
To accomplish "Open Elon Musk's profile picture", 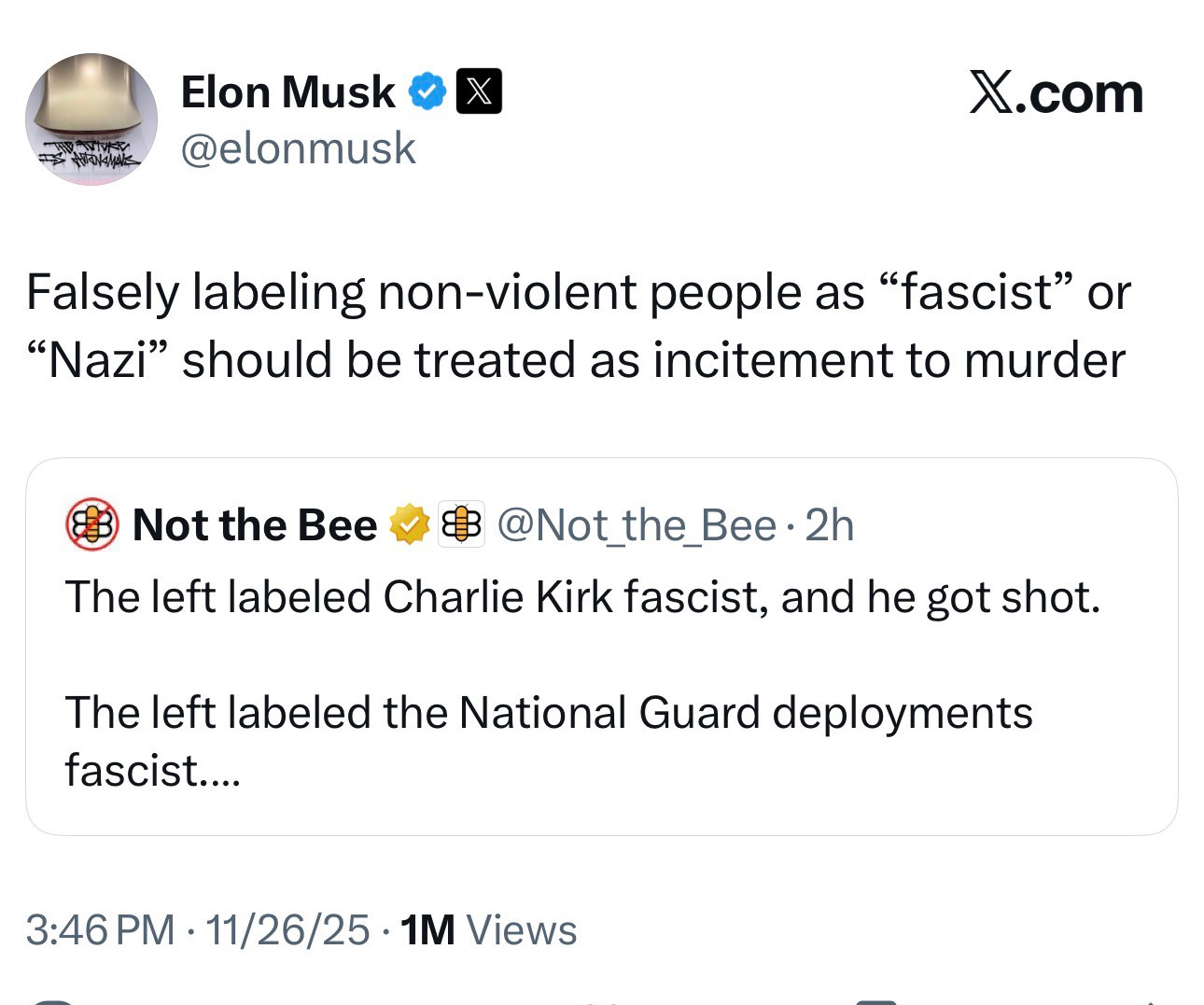I will coord(91,119).
